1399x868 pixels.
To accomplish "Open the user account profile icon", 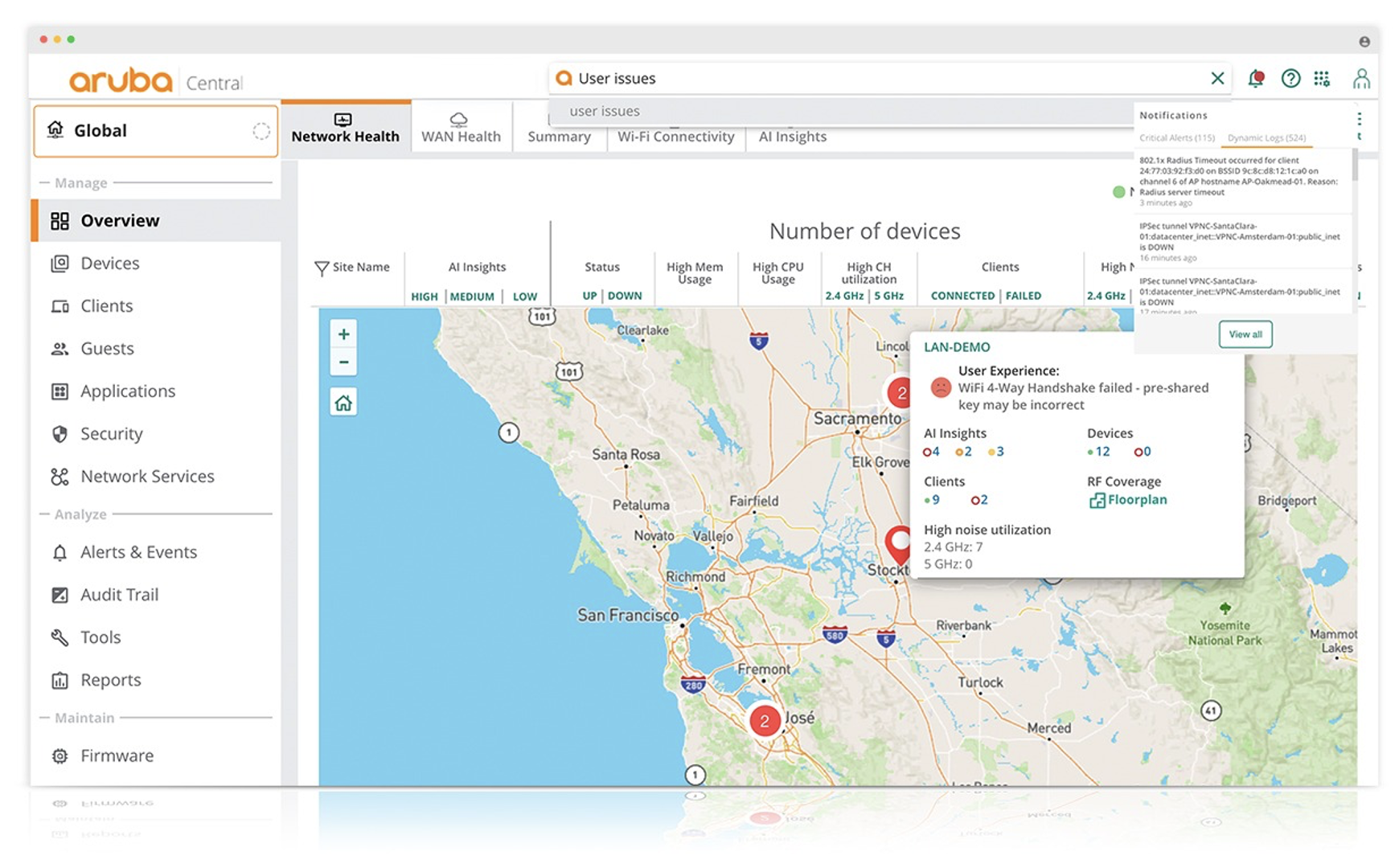I will [x=1361, y=78].
